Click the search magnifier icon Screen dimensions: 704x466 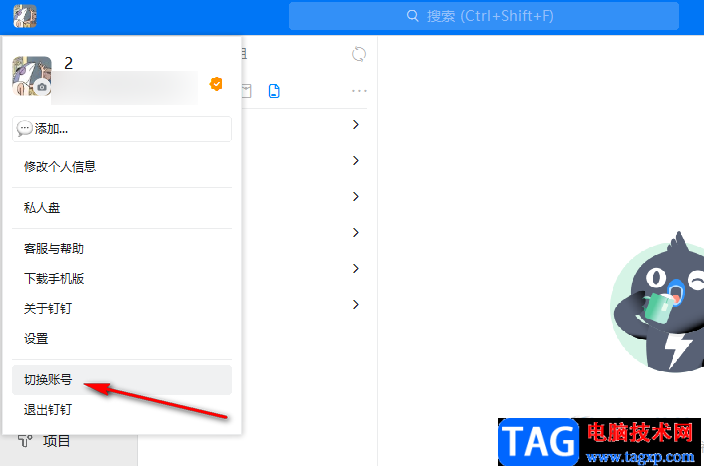[412, 16]
